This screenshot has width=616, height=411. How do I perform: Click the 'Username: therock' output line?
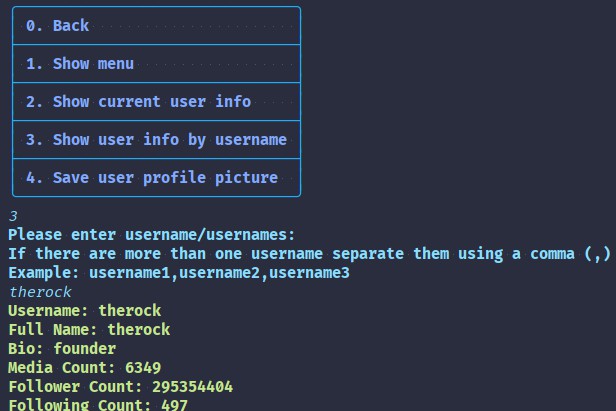[x=85, y=310]
